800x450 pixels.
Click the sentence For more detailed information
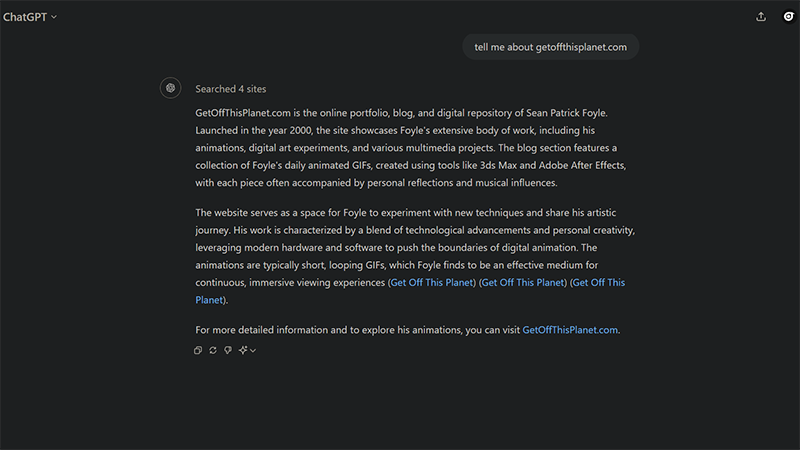click(x=408, y=330)
